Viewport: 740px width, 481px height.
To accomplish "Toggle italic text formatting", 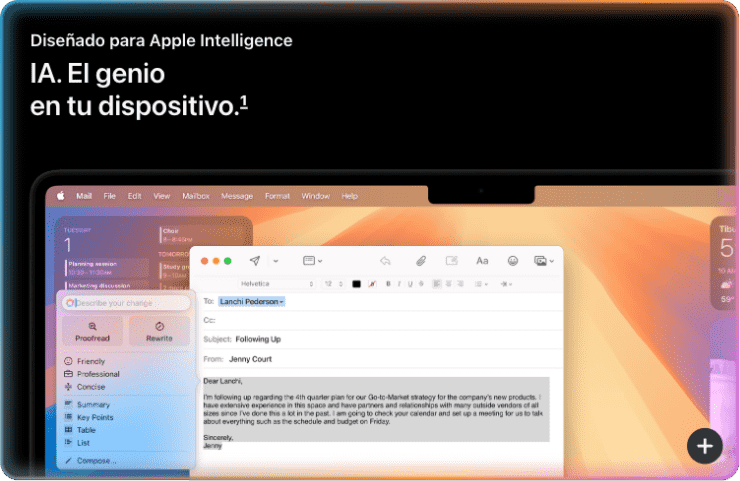I will tap(399, 284).
